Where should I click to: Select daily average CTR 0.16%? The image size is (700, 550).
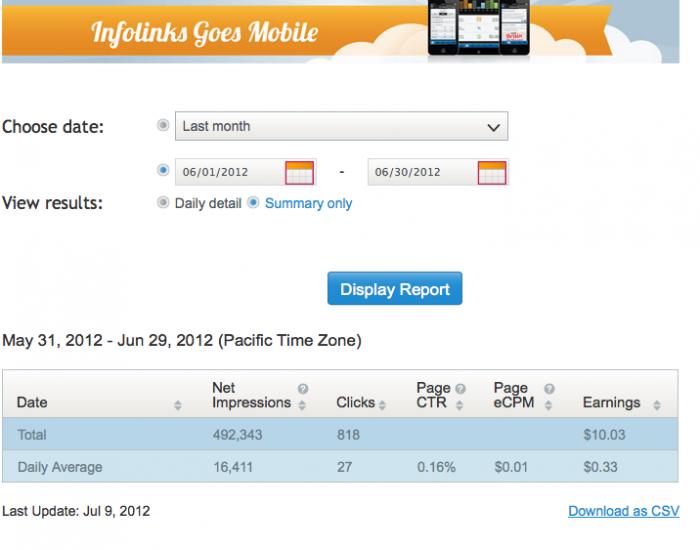pos(436,467)
